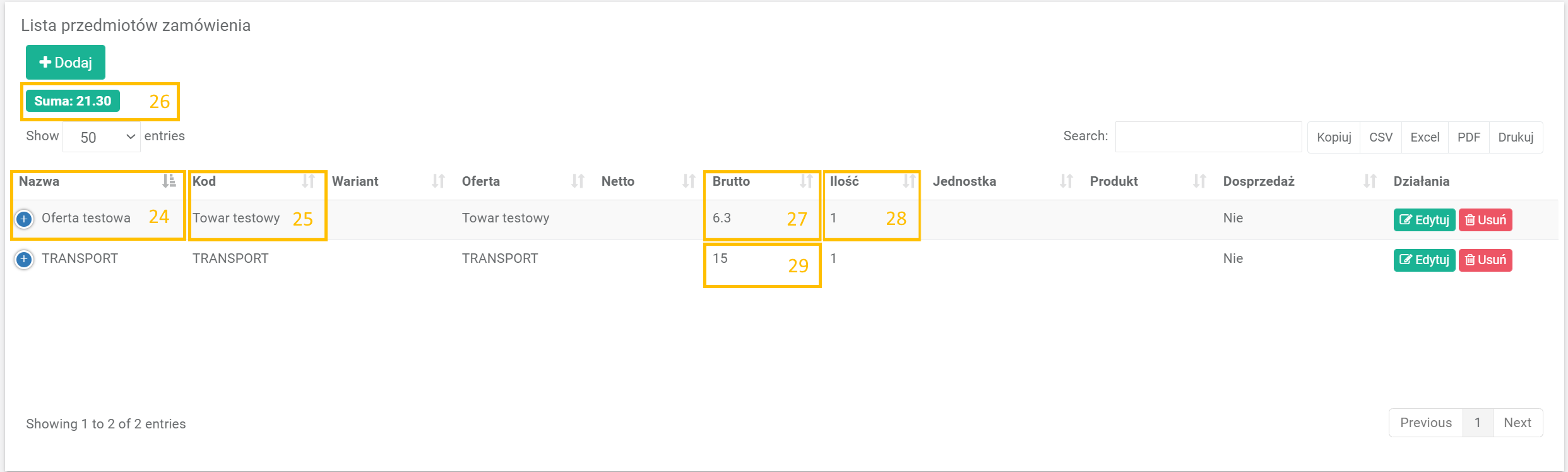
Task: Expand the TRANSPORT row with plus icon
Action: coord(24,259)
